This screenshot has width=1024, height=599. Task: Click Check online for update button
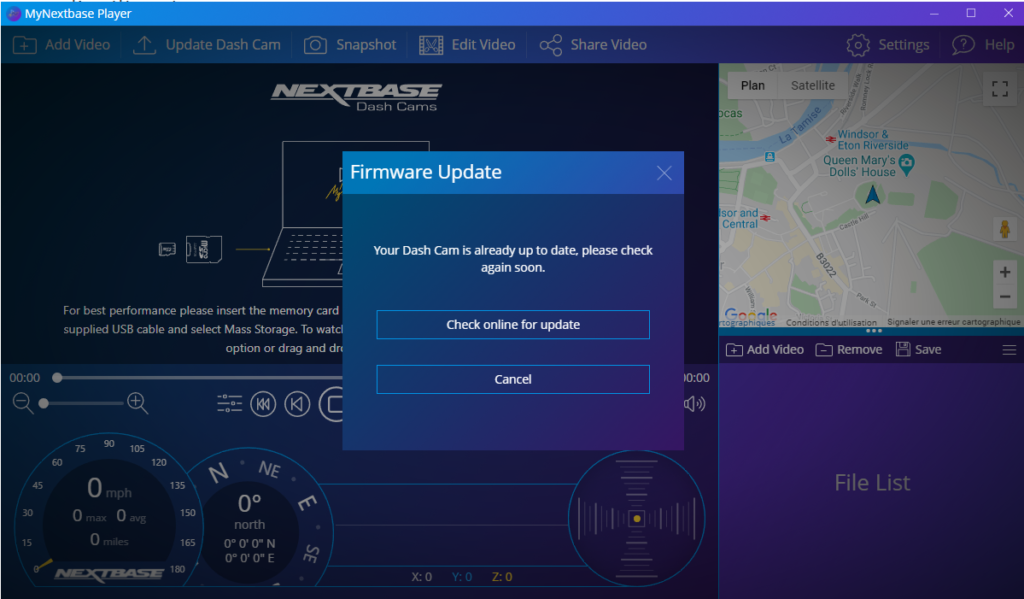513,325
